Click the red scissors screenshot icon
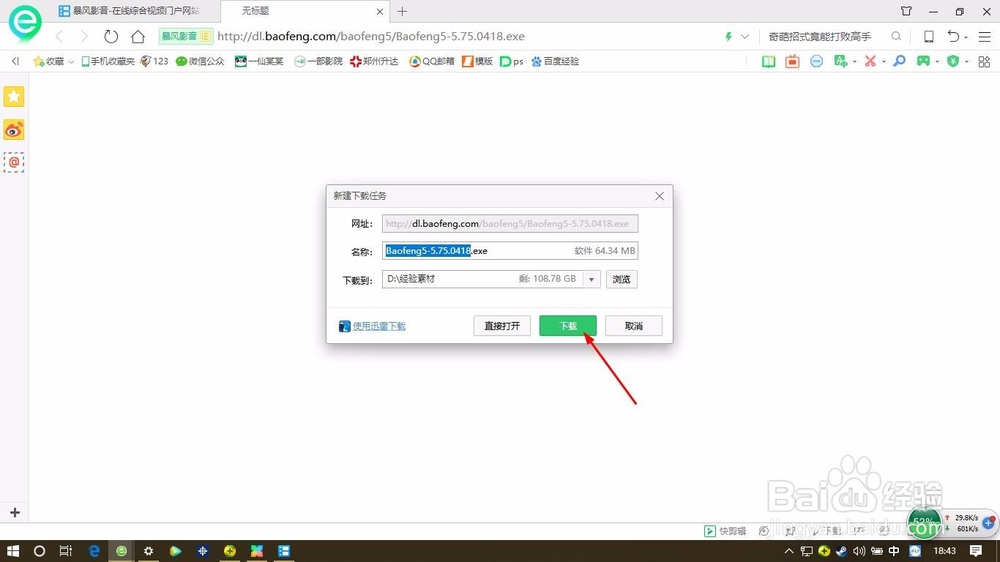 [x=870, y=61]
